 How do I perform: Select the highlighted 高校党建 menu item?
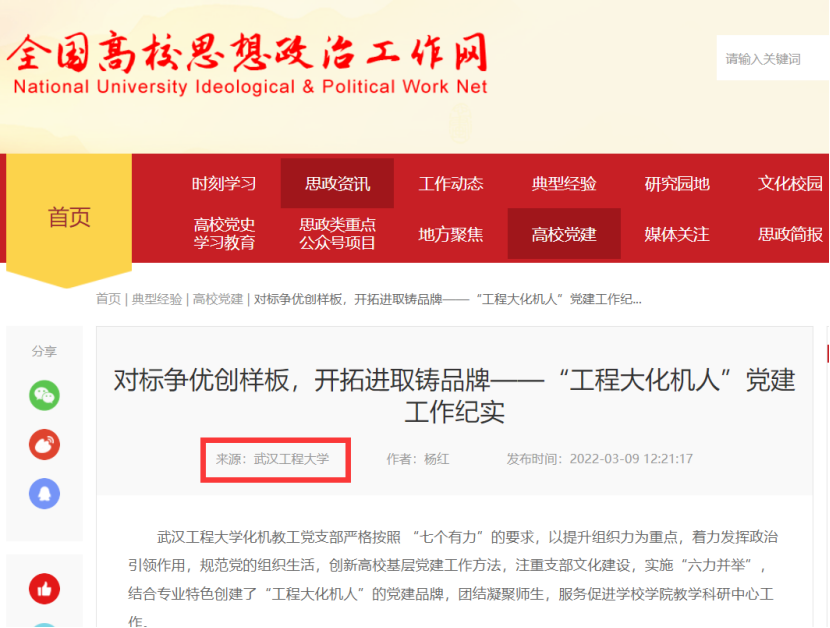564,234
